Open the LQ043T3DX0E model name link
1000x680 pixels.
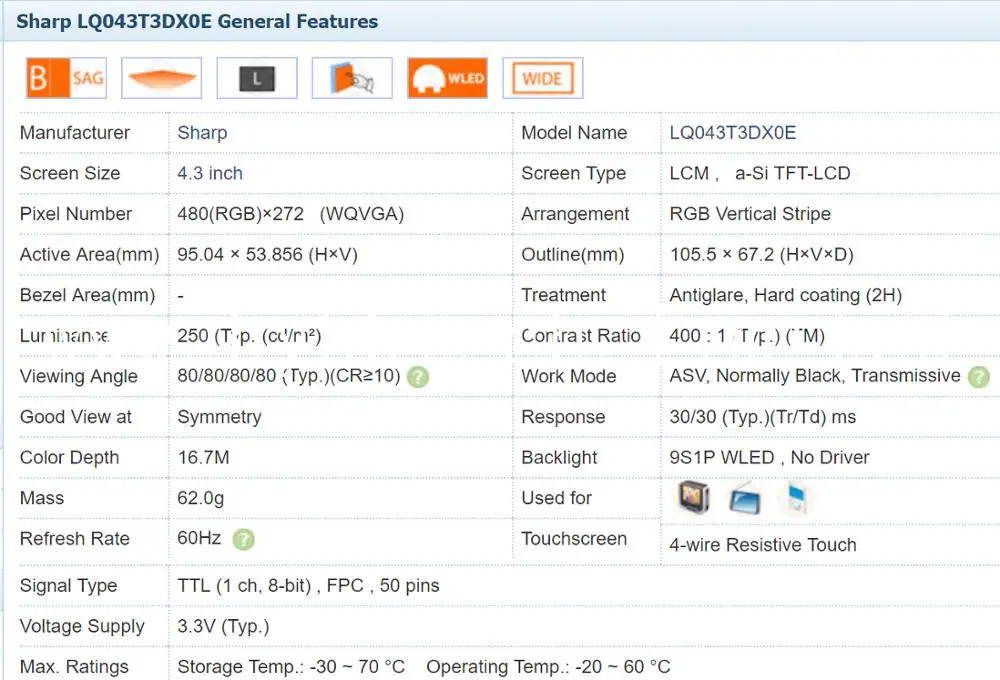coord(733,133)
